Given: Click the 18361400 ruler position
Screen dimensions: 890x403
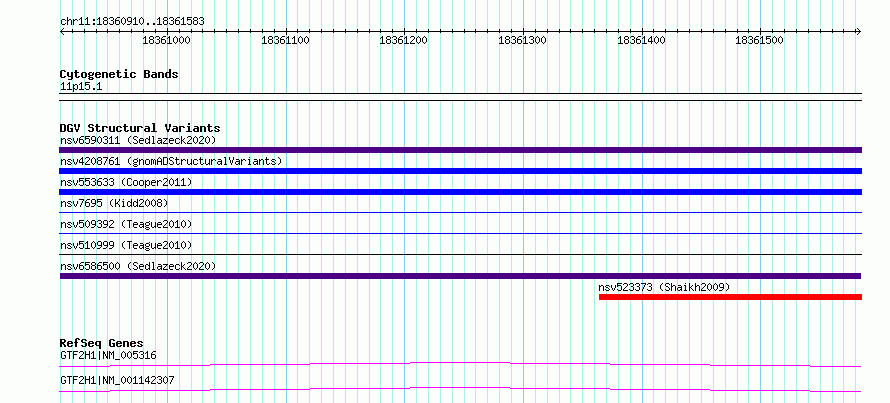Looking at the screenshot, I should 641,40.
